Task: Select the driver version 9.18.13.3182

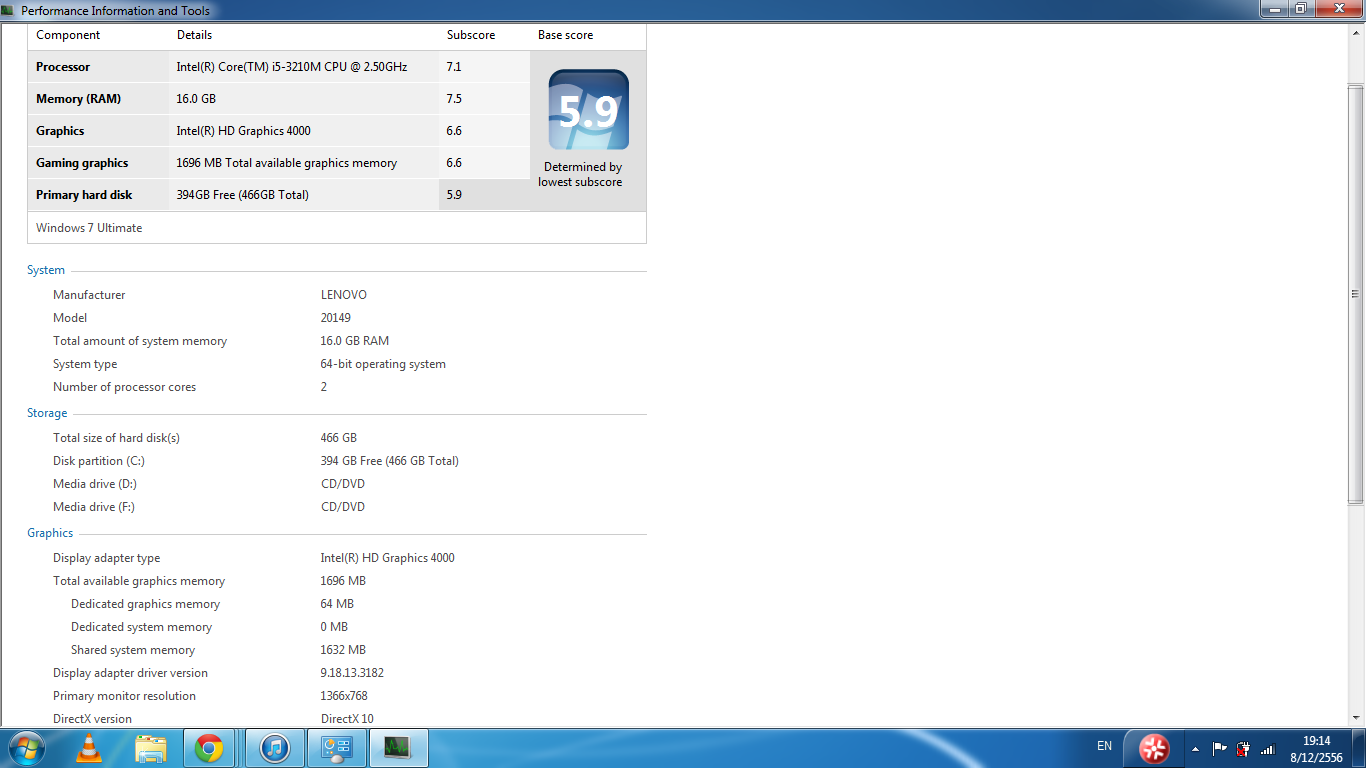Action: tap(352, 673)
